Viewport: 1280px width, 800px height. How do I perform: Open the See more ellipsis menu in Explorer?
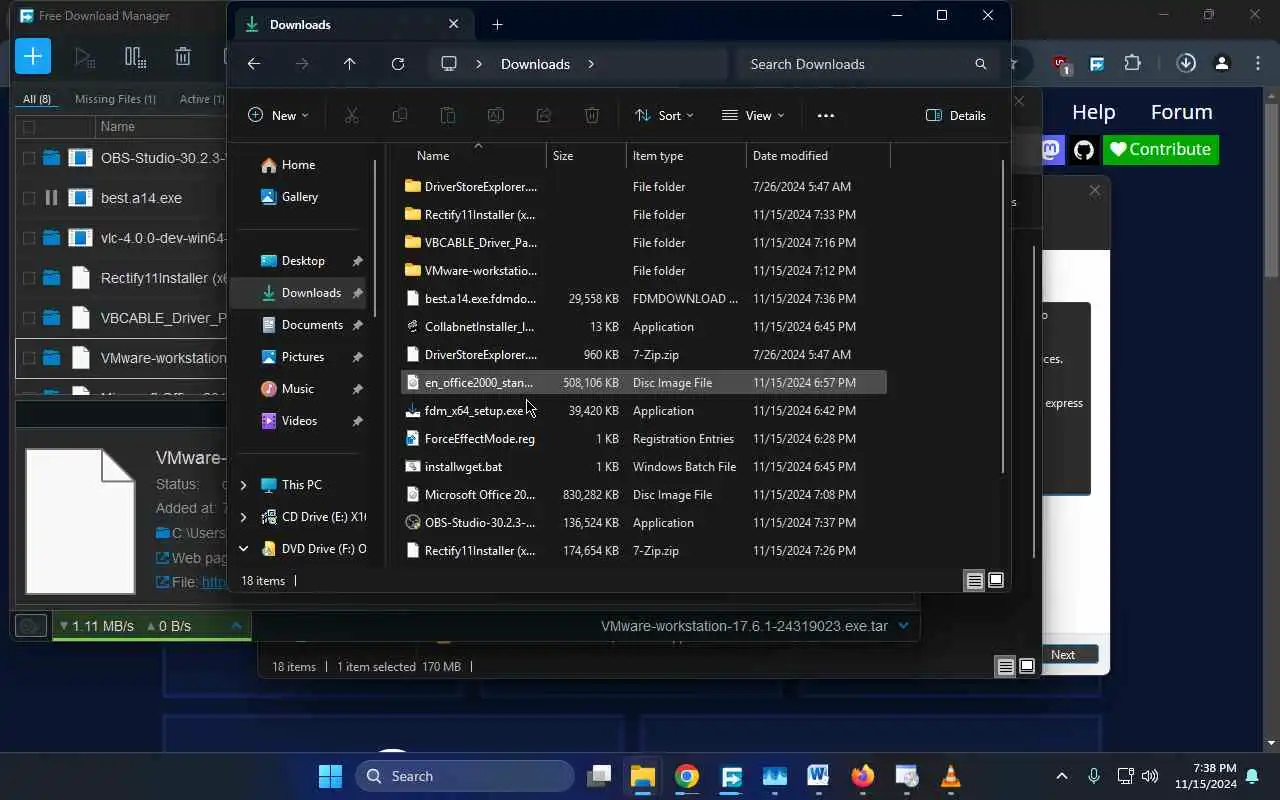point(826,115)
